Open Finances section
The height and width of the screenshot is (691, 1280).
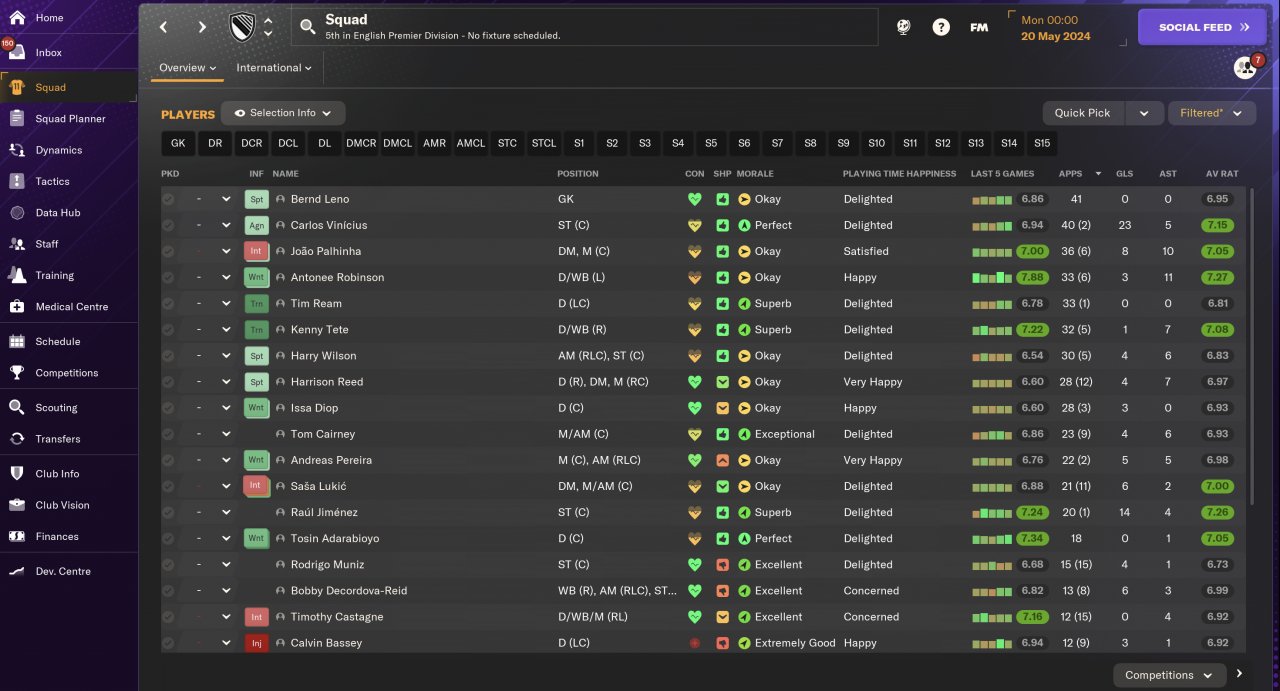tap(57, 536)
